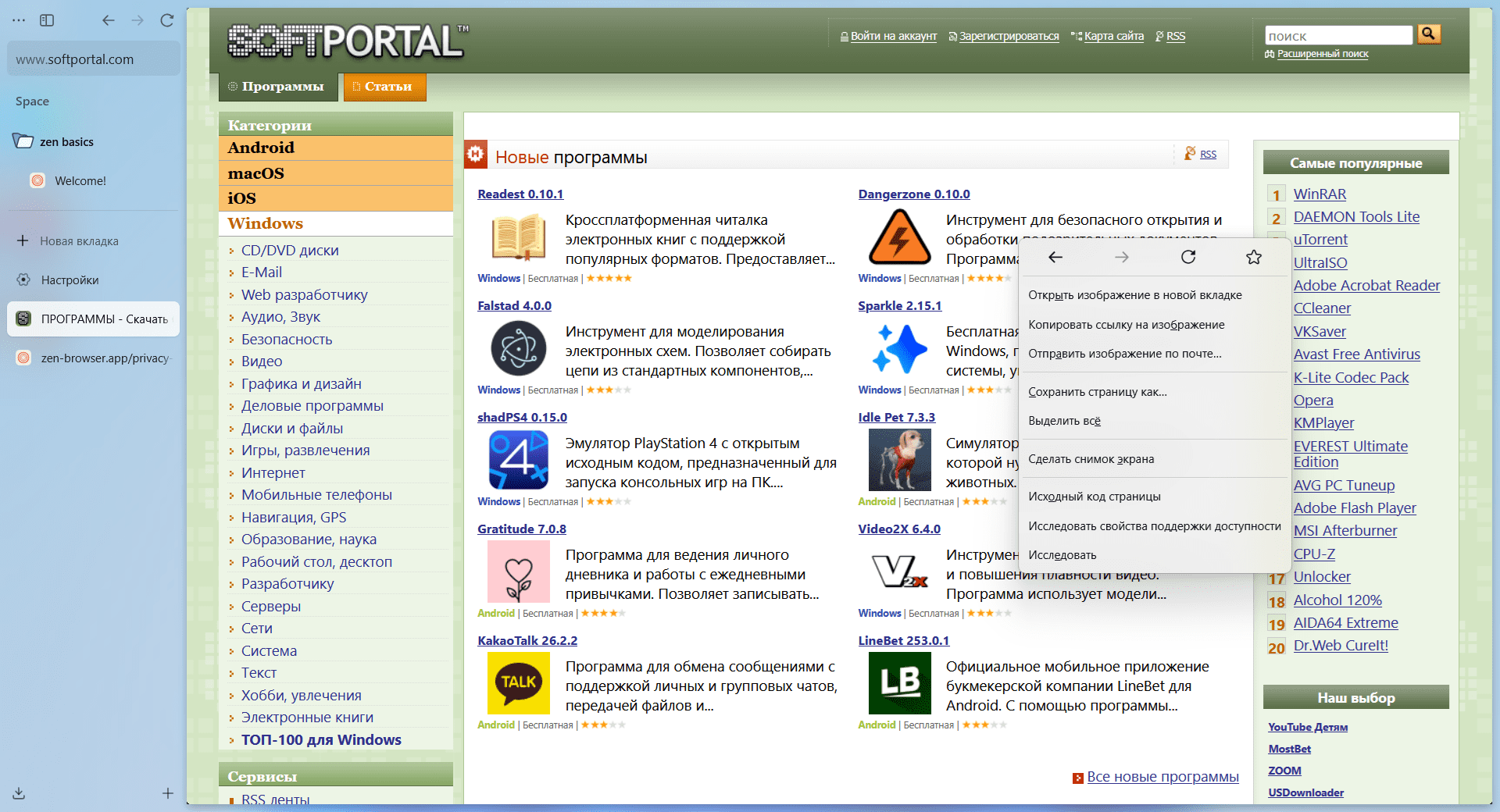The height and width of the screenshot is (812, 1500).
Task: Open the Readest book icon
Action: point(518,238)
